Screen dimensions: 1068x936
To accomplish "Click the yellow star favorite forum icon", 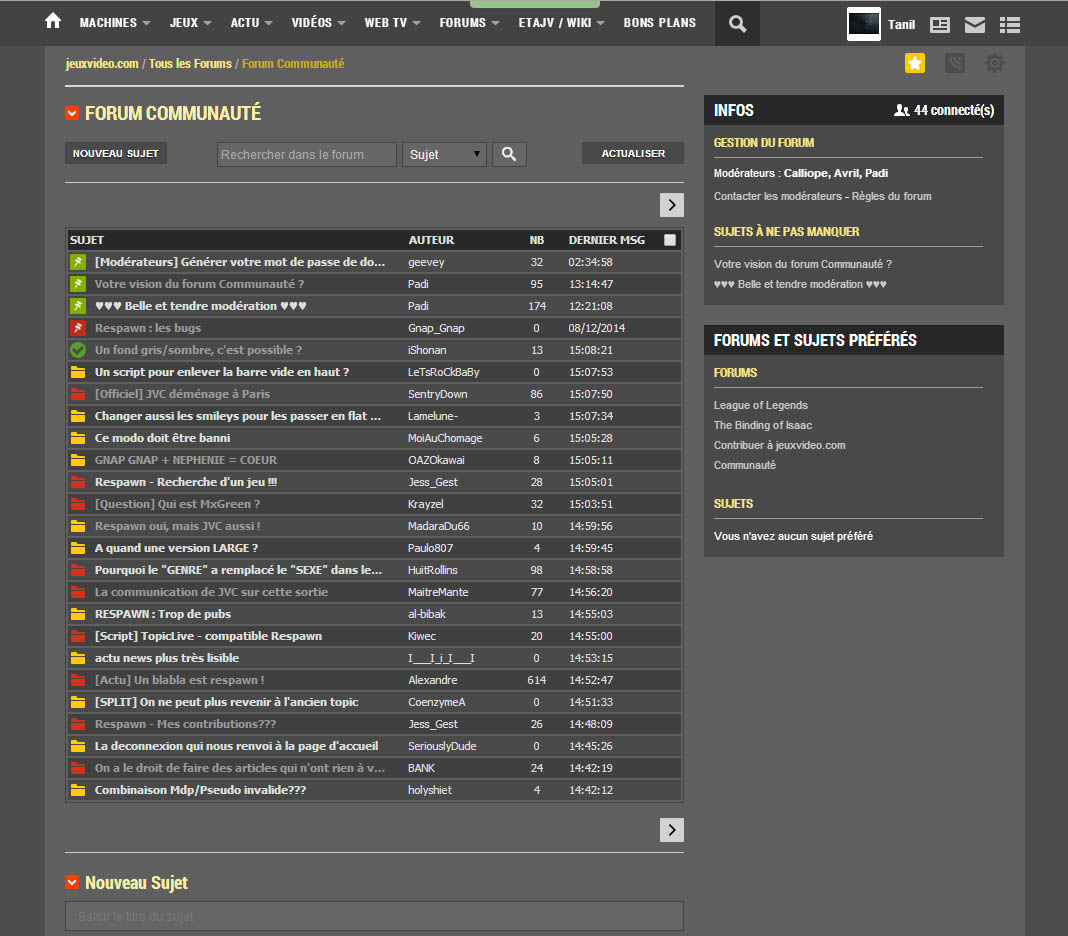I will [915, 63].
